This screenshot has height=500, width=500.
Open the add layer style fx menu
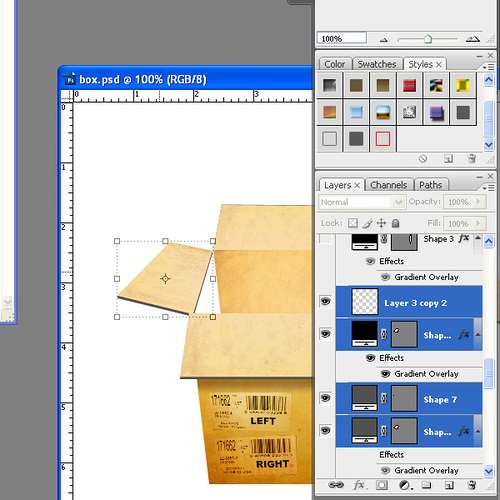tap(359, 485)
